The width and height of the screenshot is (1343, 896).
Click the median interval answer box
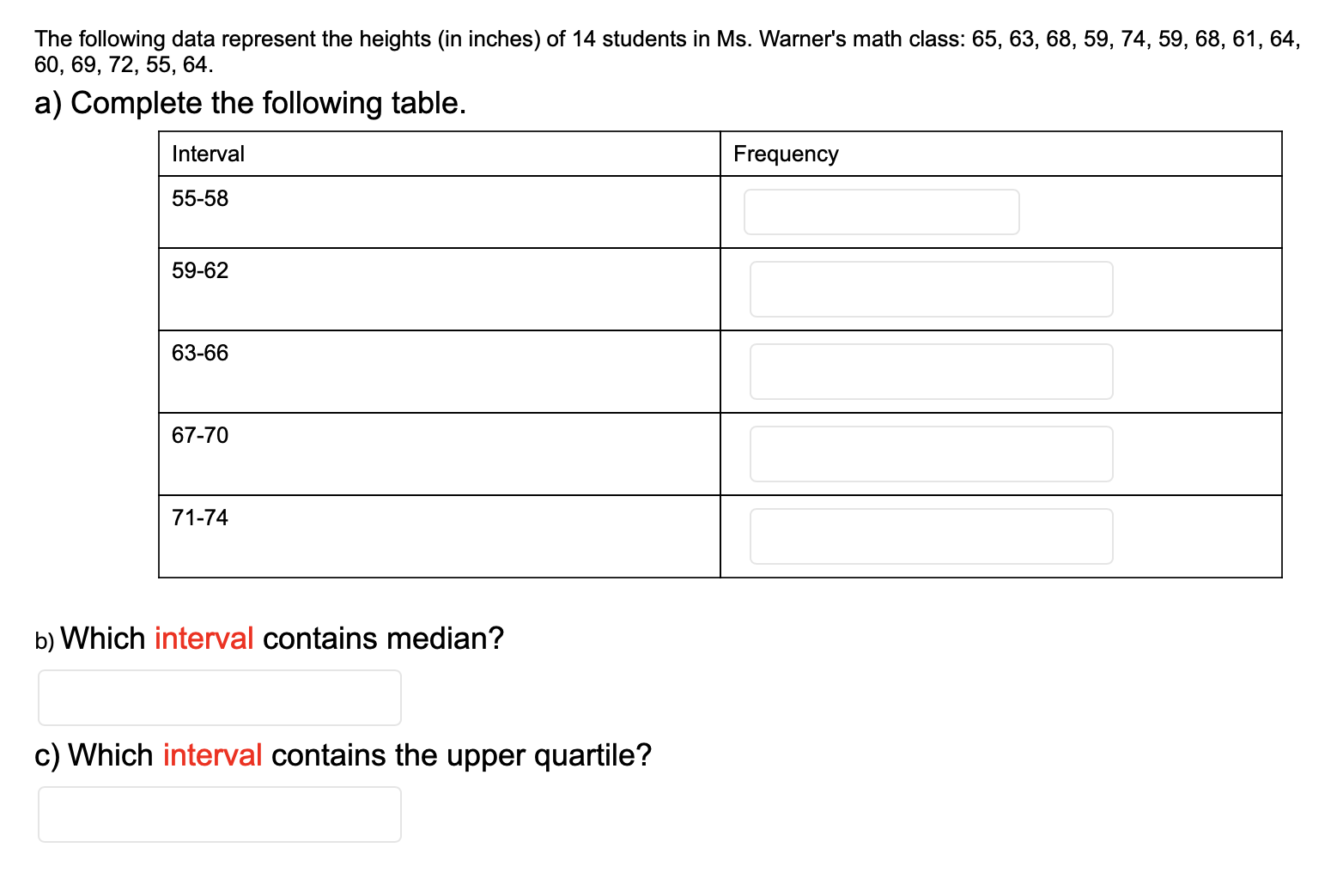coord(219,698)
